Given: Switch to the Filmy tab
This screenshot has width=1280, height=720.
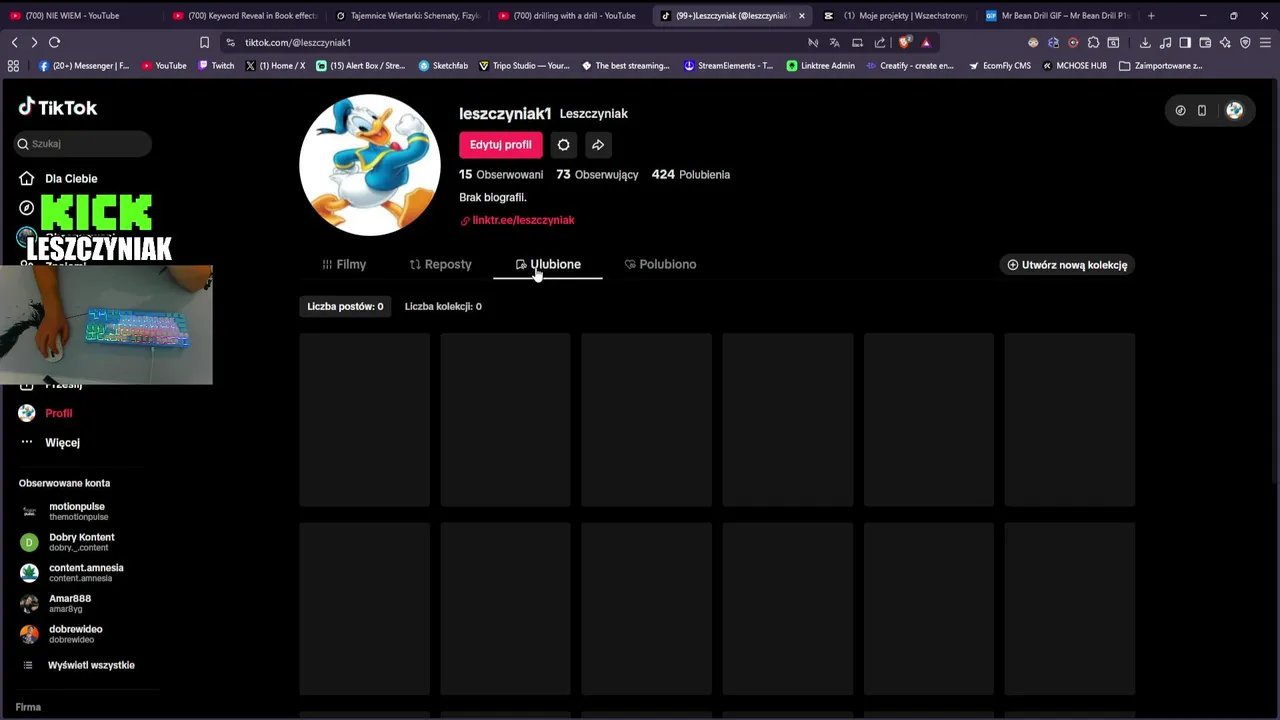Looking at the screenshot, I should coord(344,264).
